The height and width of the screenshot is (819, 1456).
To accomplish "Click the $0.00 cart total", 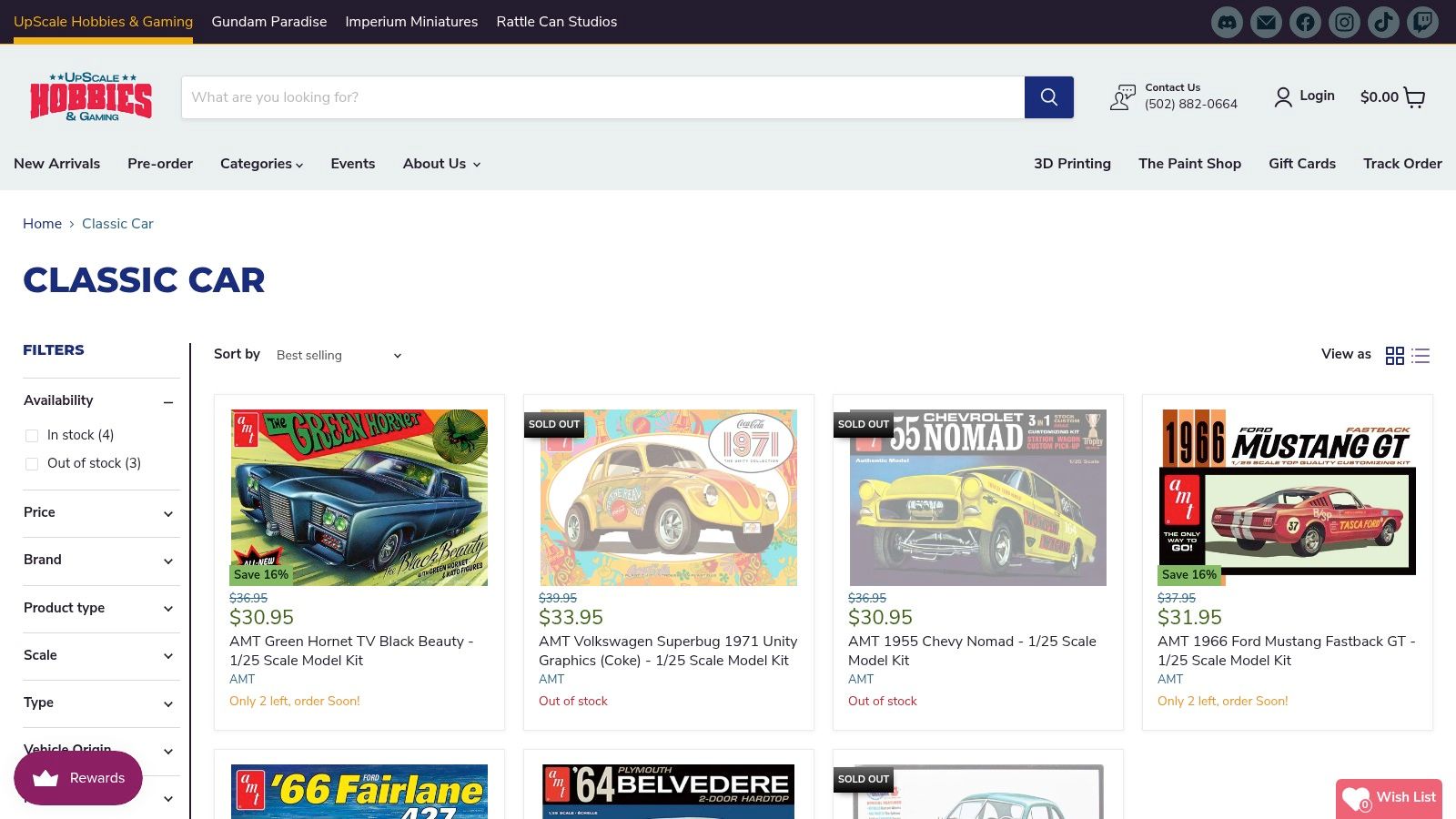I will coord(1379,97).
